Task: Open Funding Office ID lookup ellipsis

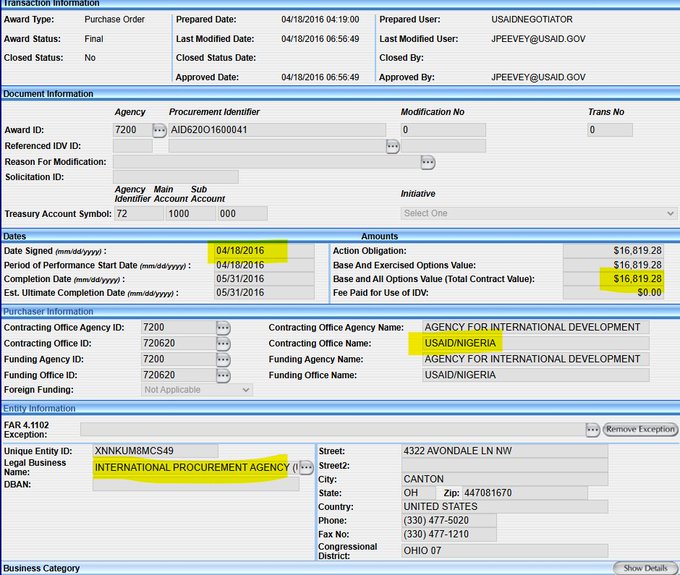Action: [x=223, y=375]
